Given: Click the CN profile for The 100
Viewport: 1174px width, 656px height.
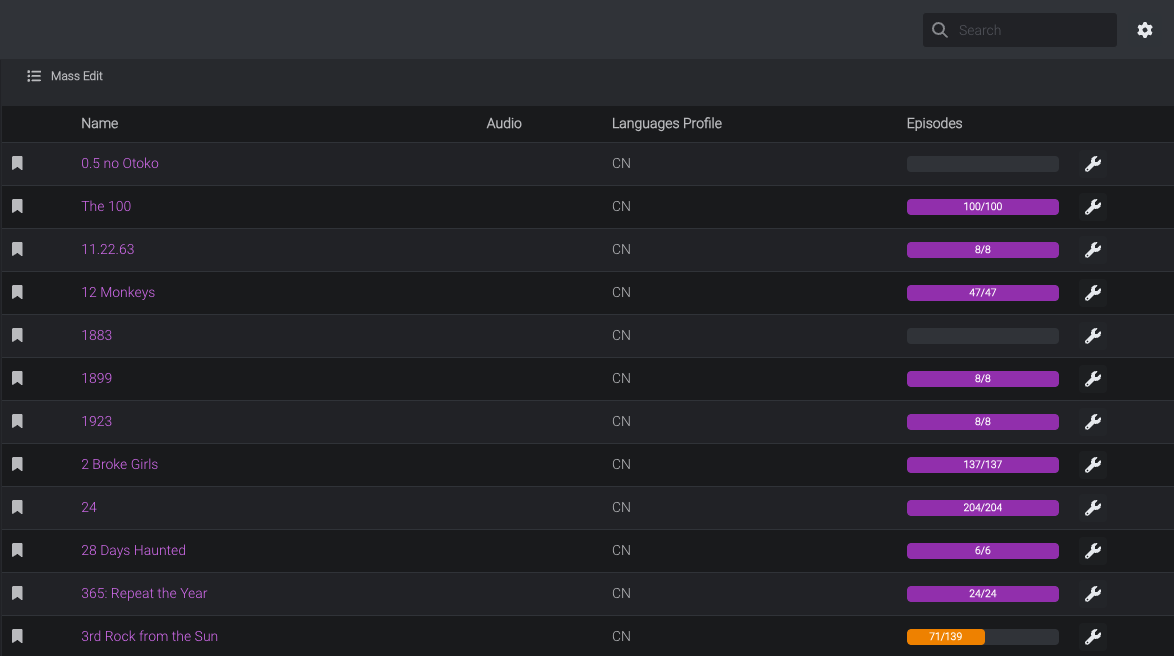Looking at the screenshot, I should tap(621, 206).
